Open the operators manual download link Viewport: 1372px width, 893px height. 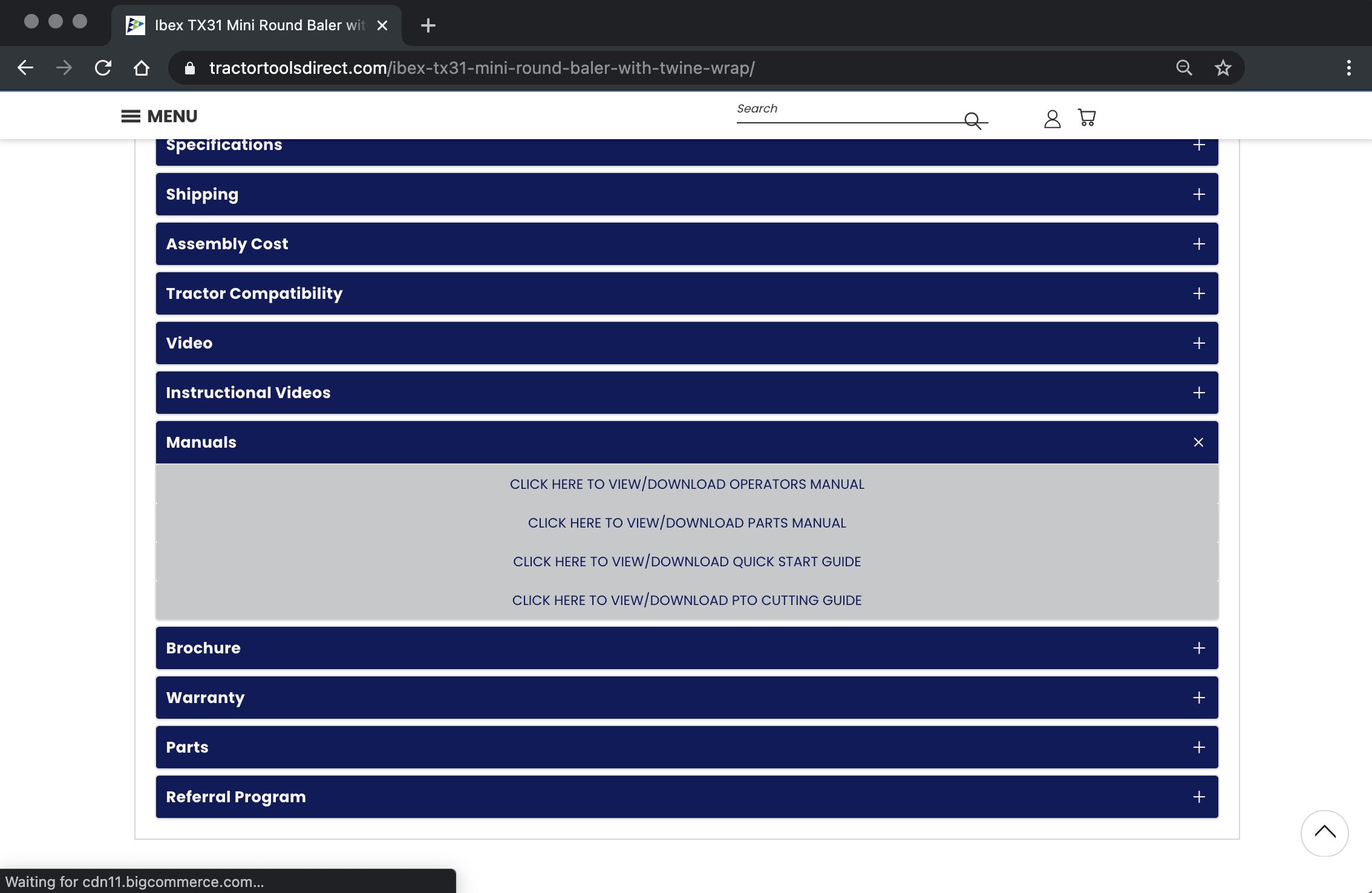point(687,484)
